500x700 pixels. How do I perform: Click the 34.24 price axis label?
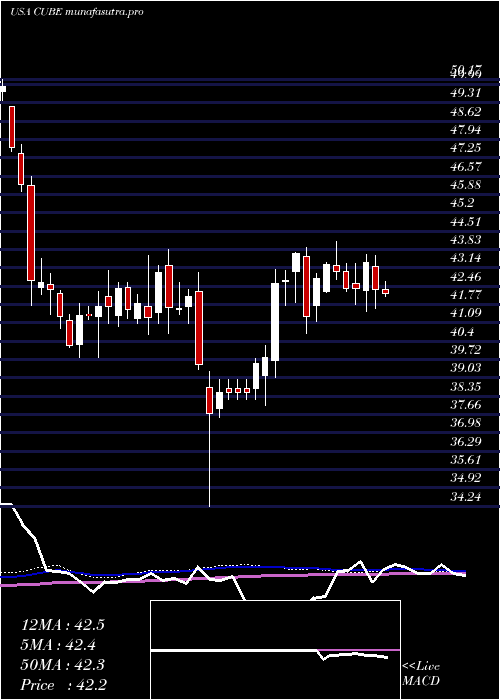click(466, 496)
